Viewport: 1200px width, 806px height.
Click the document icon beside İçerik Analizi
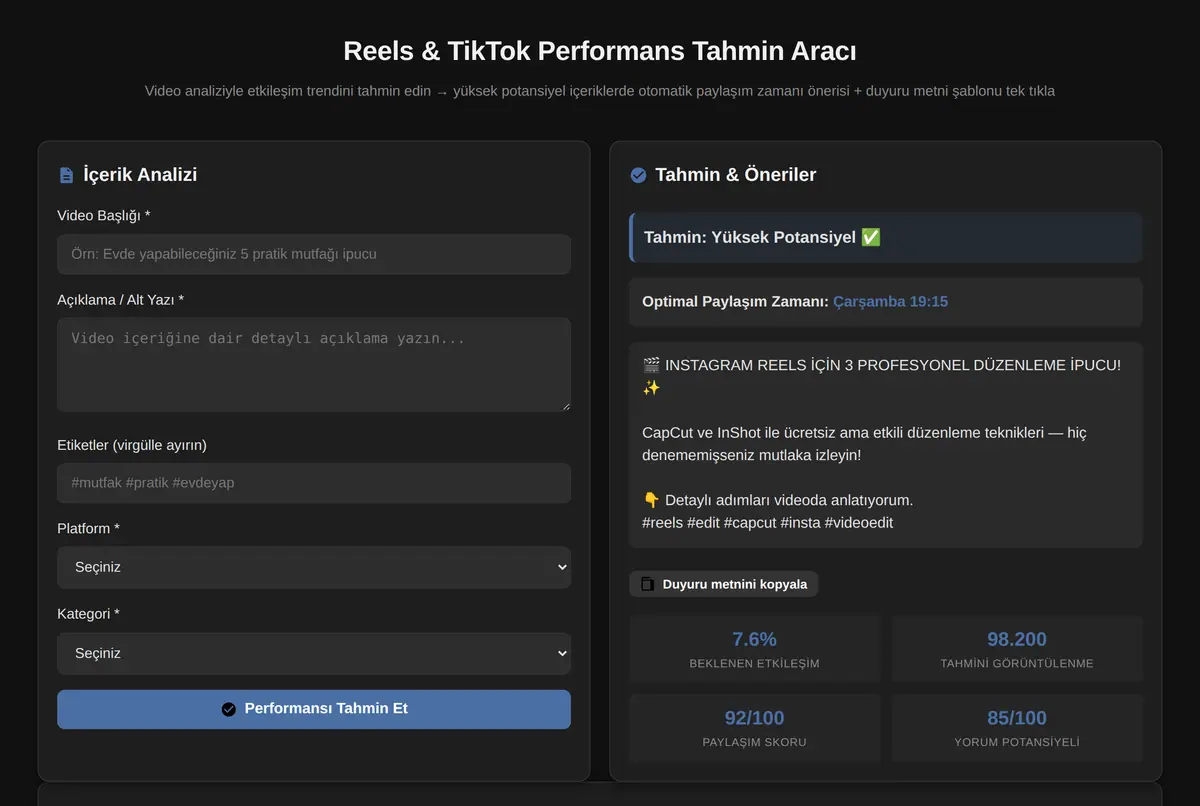(x=66, y=175)
